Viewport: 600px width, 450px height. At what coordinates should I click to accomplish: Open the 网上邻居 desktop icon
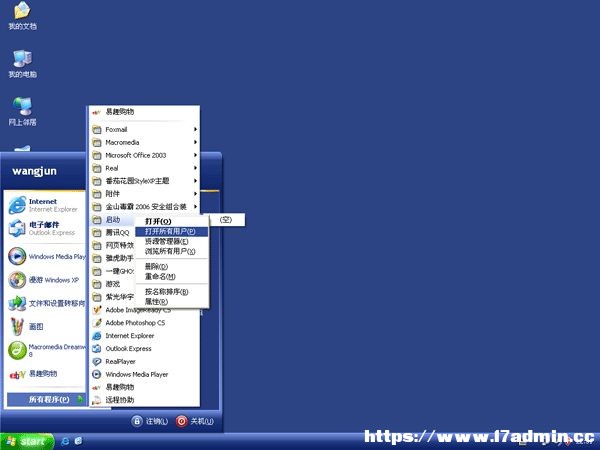pos(22,112)
